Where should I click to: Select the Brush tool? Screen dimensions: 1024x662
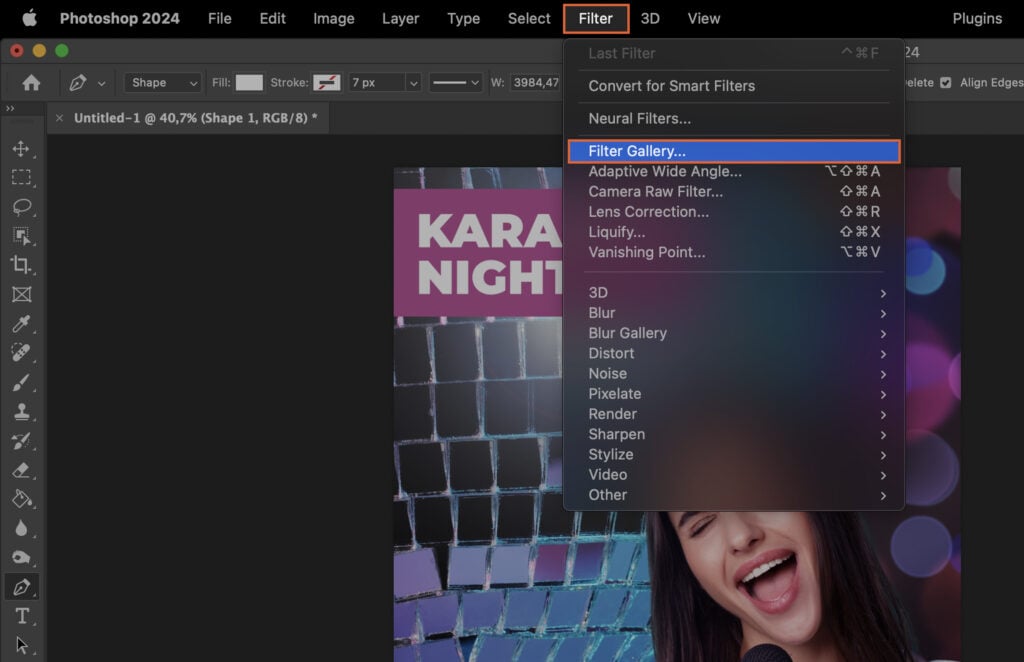[x=23, y=383]
